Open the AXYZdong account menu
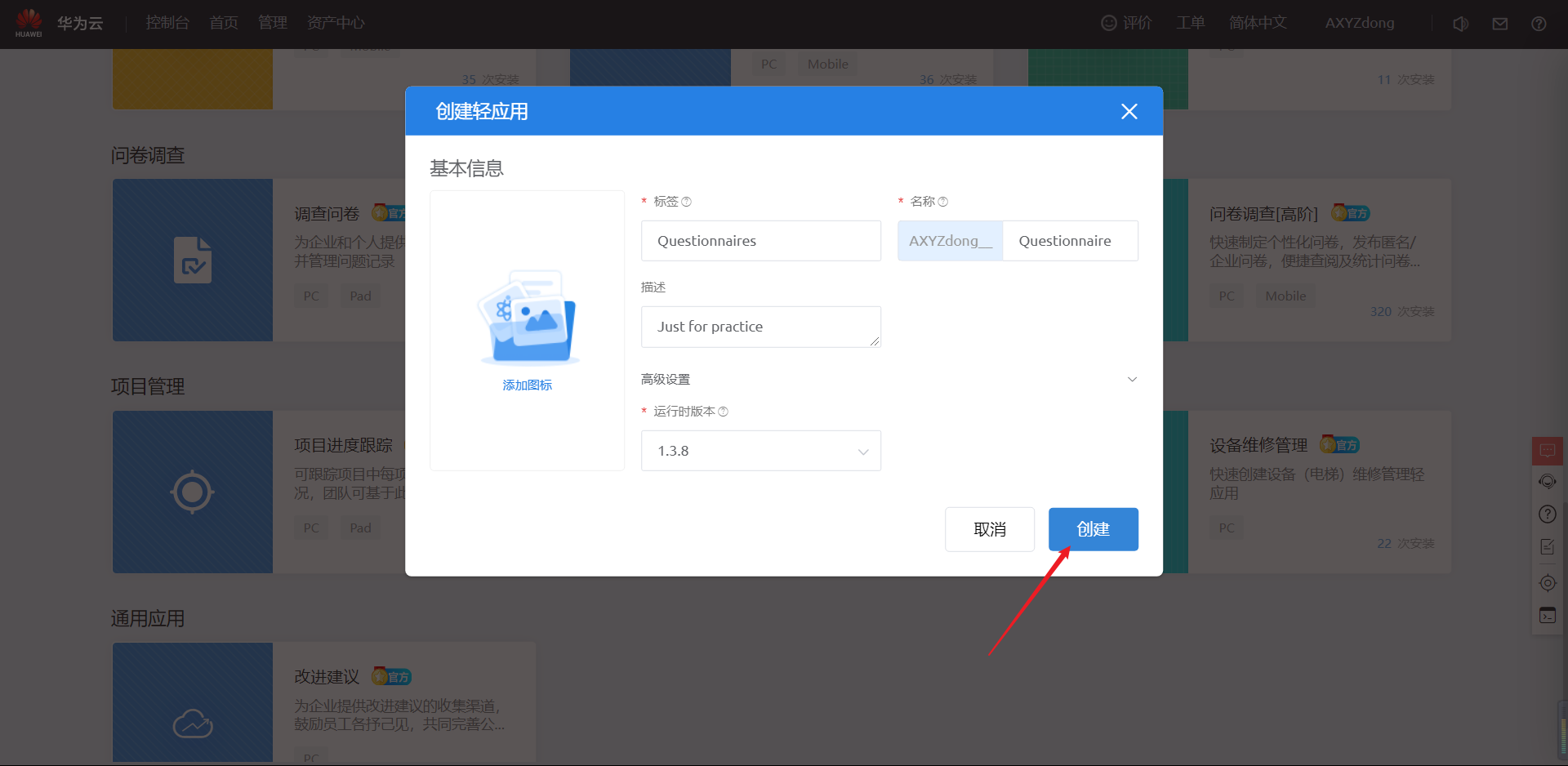 (1360, 23)
